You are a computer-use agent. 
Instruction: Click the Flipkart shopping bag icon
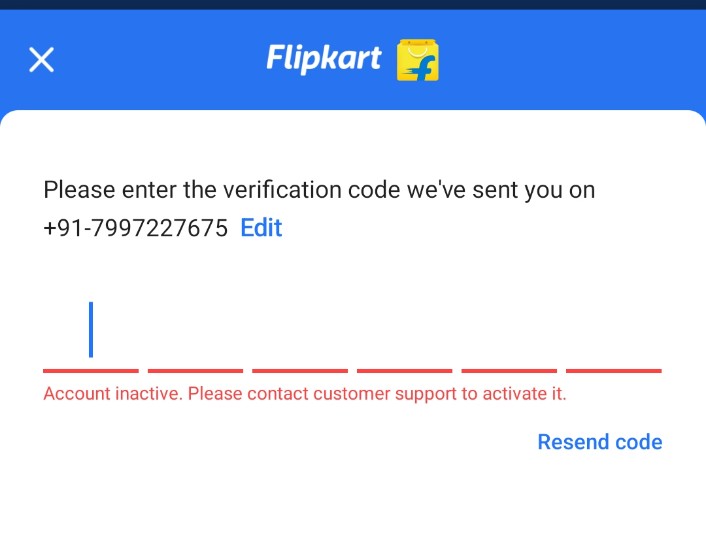pos(418,60)
